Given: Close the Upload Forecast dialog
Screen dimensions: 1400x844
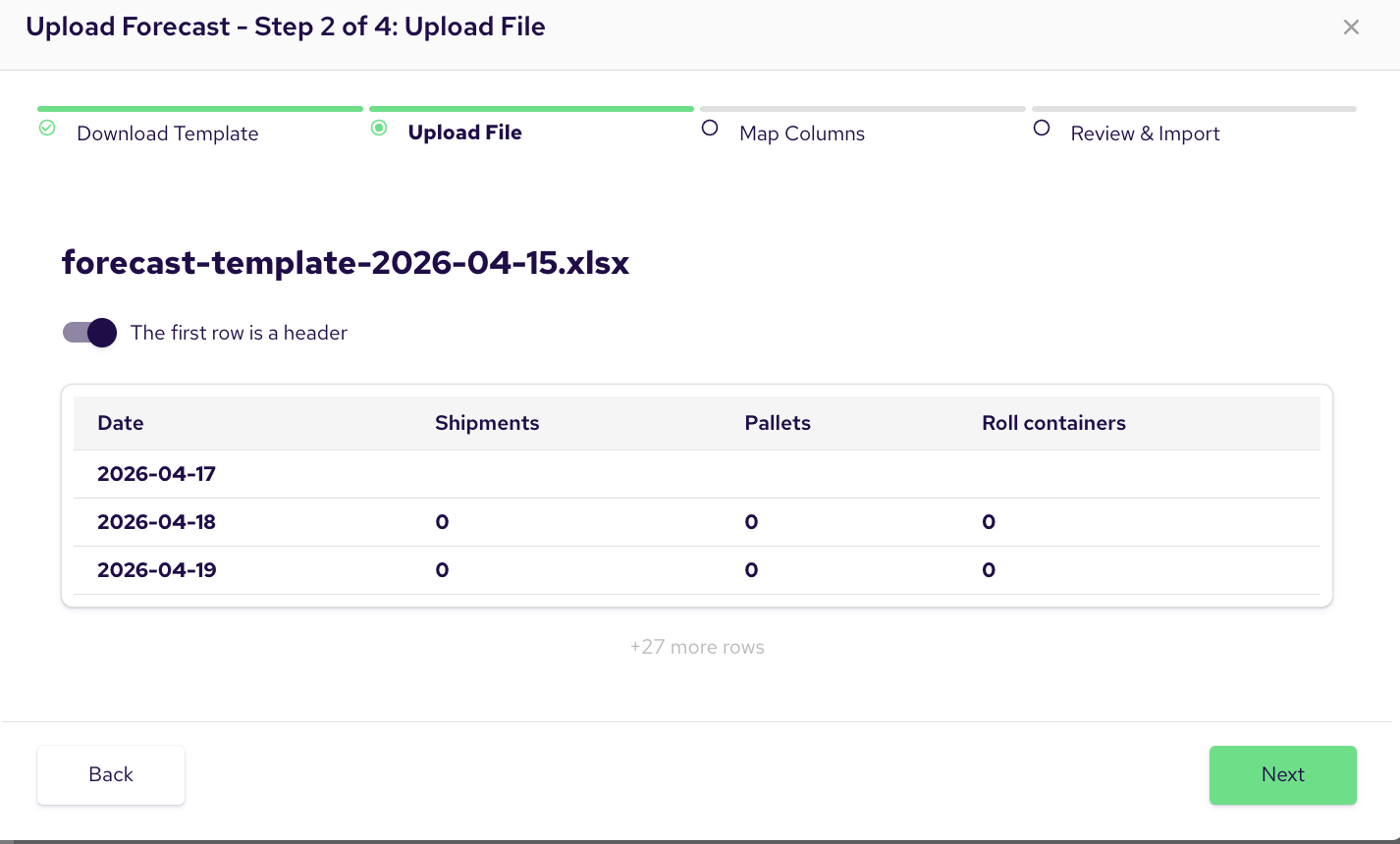Looking at the screenshot, I should click(1351, 27).
